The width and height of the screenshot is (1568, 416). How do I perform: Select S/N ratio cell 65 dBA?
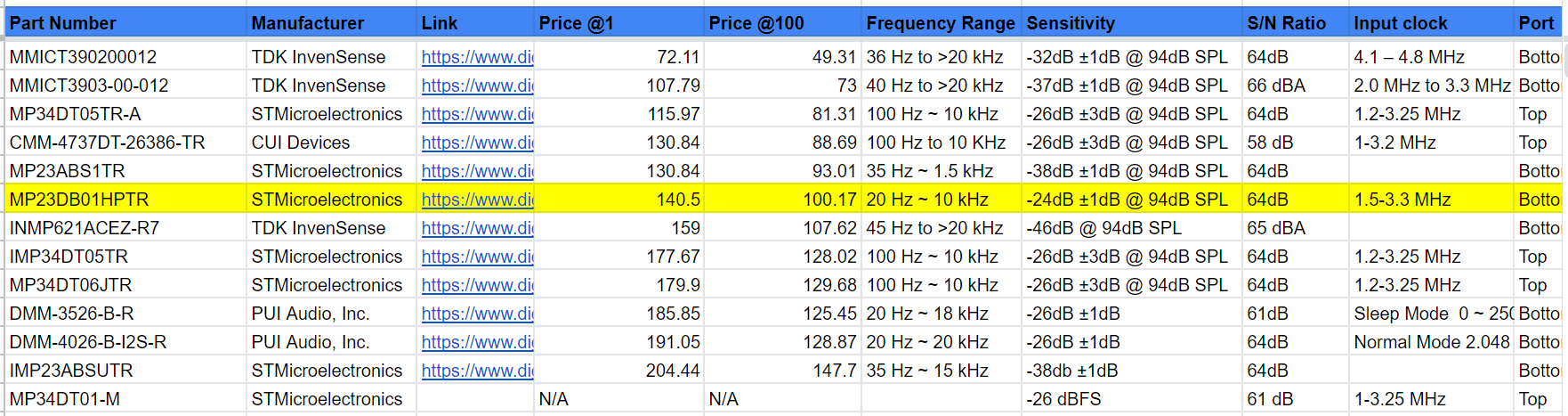[1296, 228]
